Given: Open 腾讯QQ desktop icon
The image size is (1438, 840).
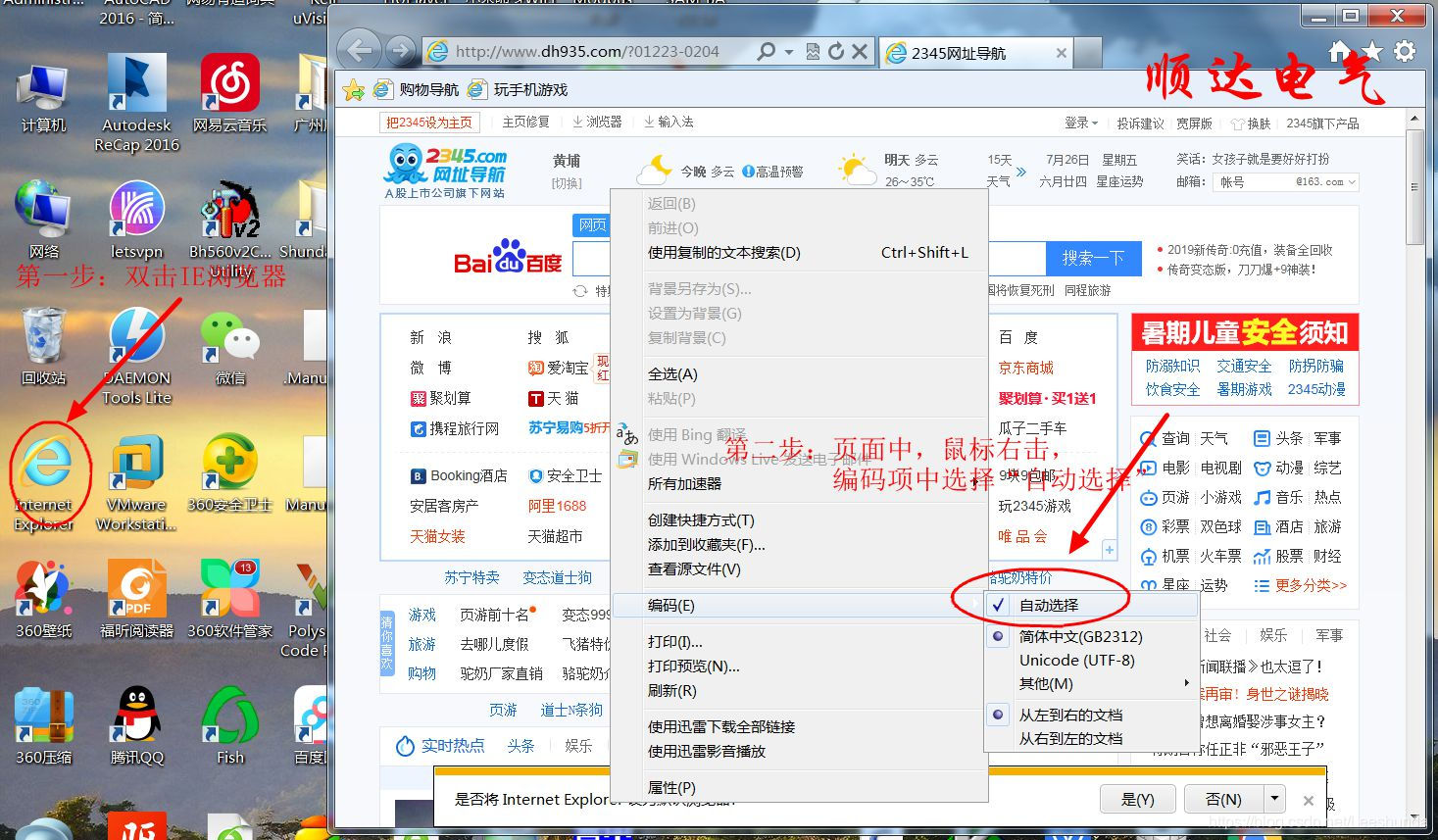Looking at the screenshot, I should (x=136, y=726).
